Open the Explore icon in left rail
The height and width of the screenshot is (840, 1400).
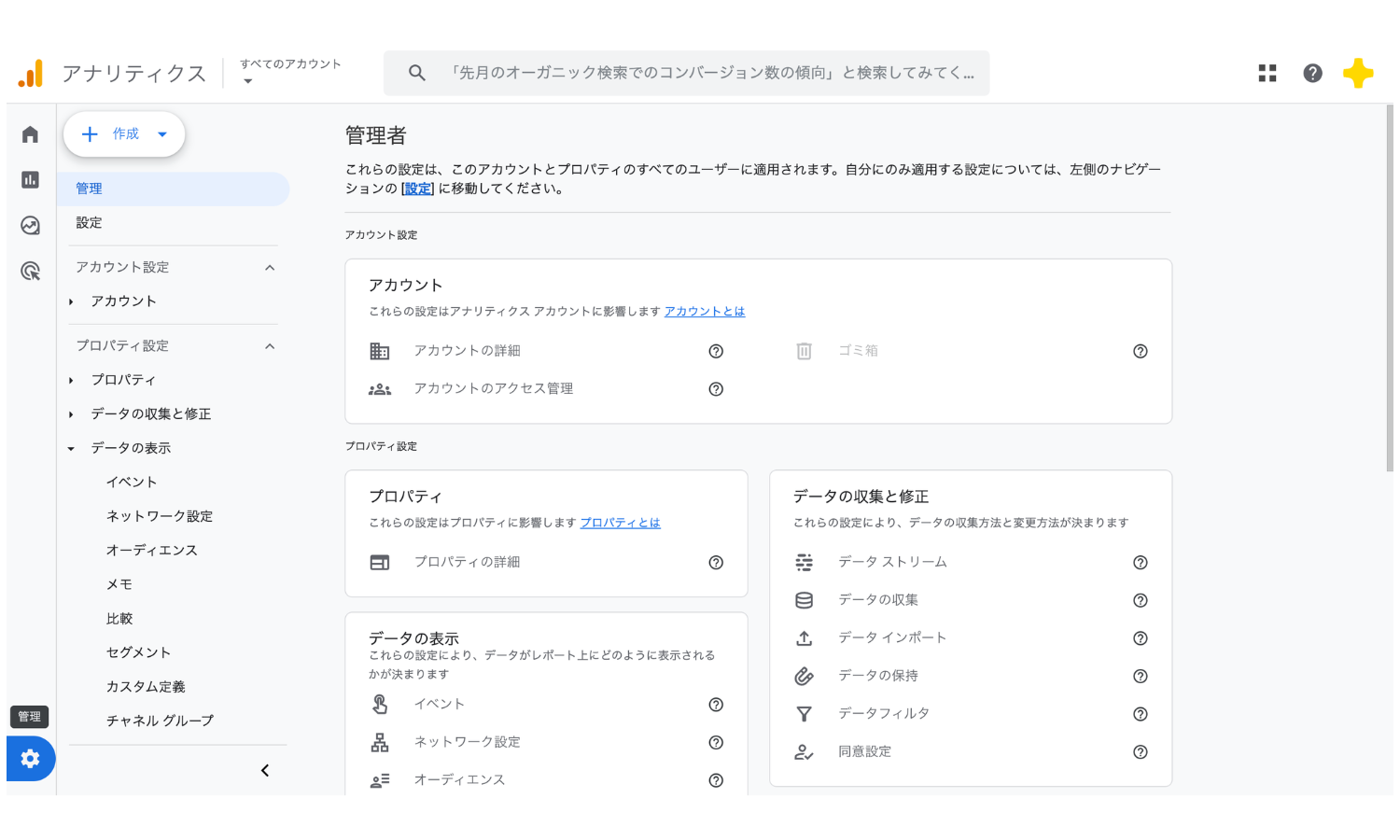click(x=30, y=225)
